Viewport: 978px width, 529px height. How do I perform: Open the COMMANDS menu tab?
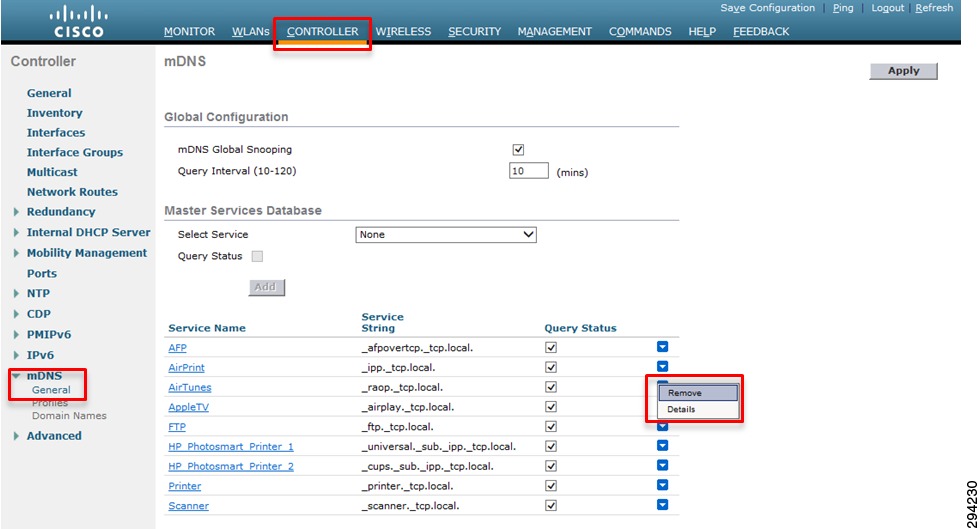coord(640,31)
